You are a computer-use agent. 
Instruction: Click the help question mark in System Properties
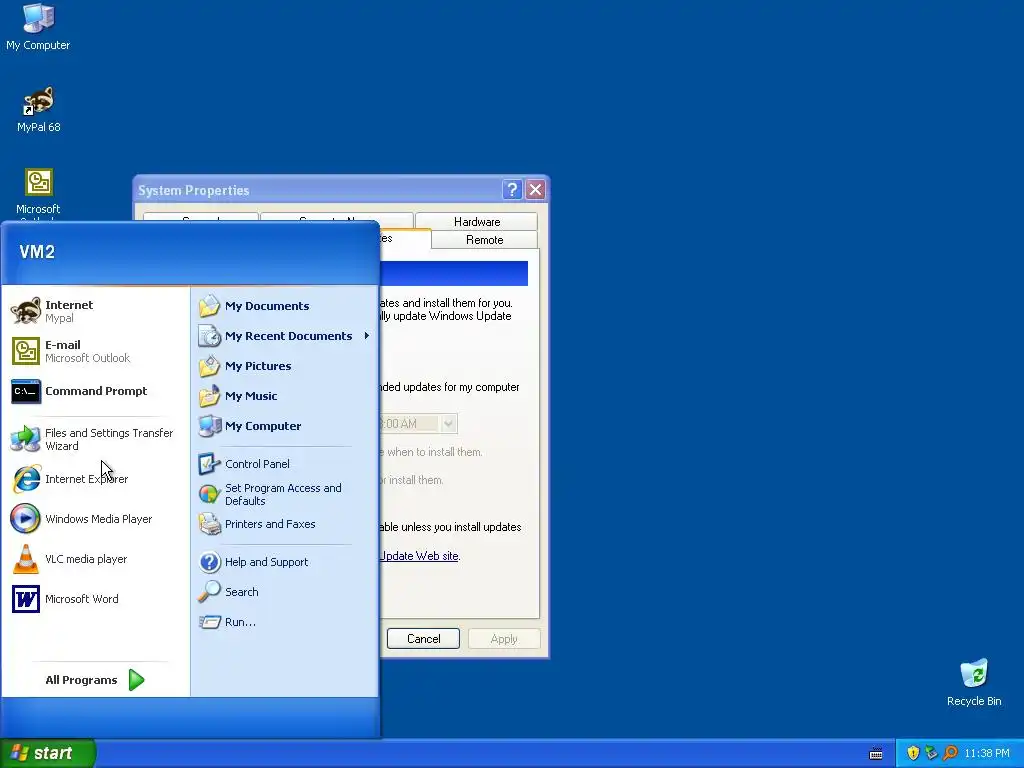tap(513, 190)
